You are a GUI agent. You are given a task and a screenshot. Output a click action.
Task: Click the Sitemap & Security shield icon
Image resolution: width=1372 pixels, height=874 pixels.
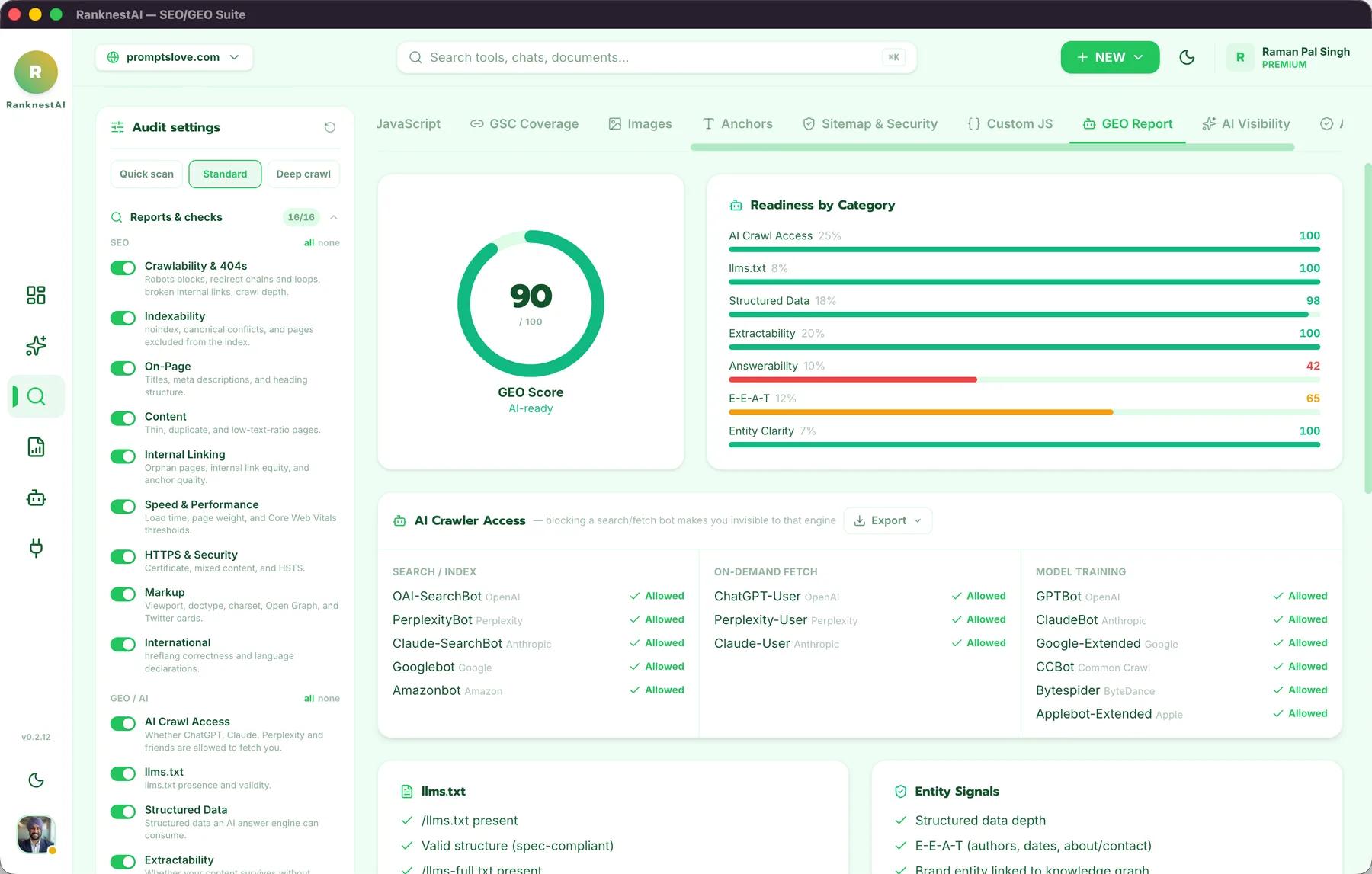809,123
